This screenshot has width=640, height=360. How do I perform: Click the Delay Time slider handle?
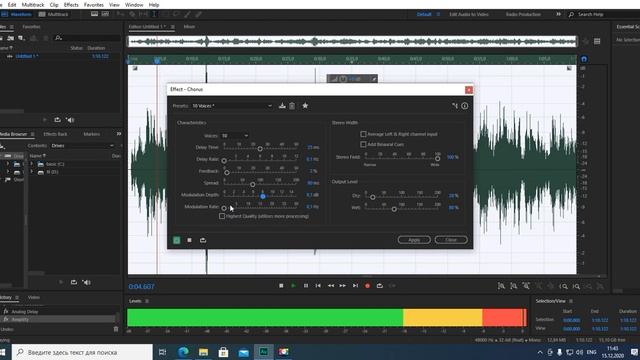point(260,149)
